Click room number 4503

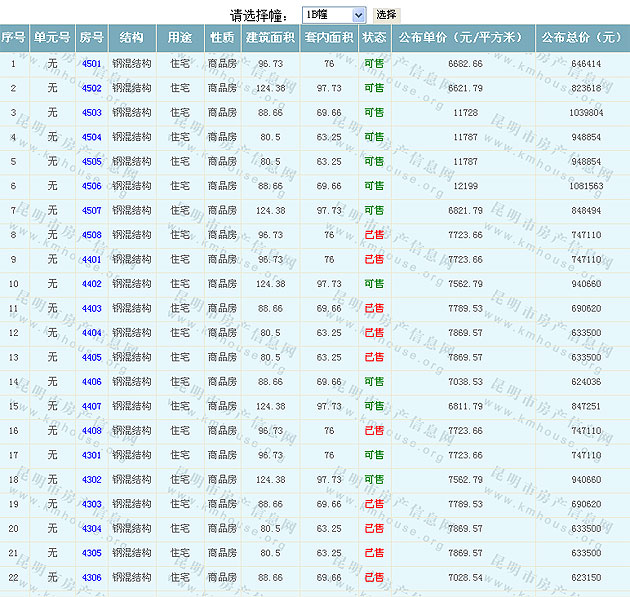pyautogui.click(x=91, y=113)
